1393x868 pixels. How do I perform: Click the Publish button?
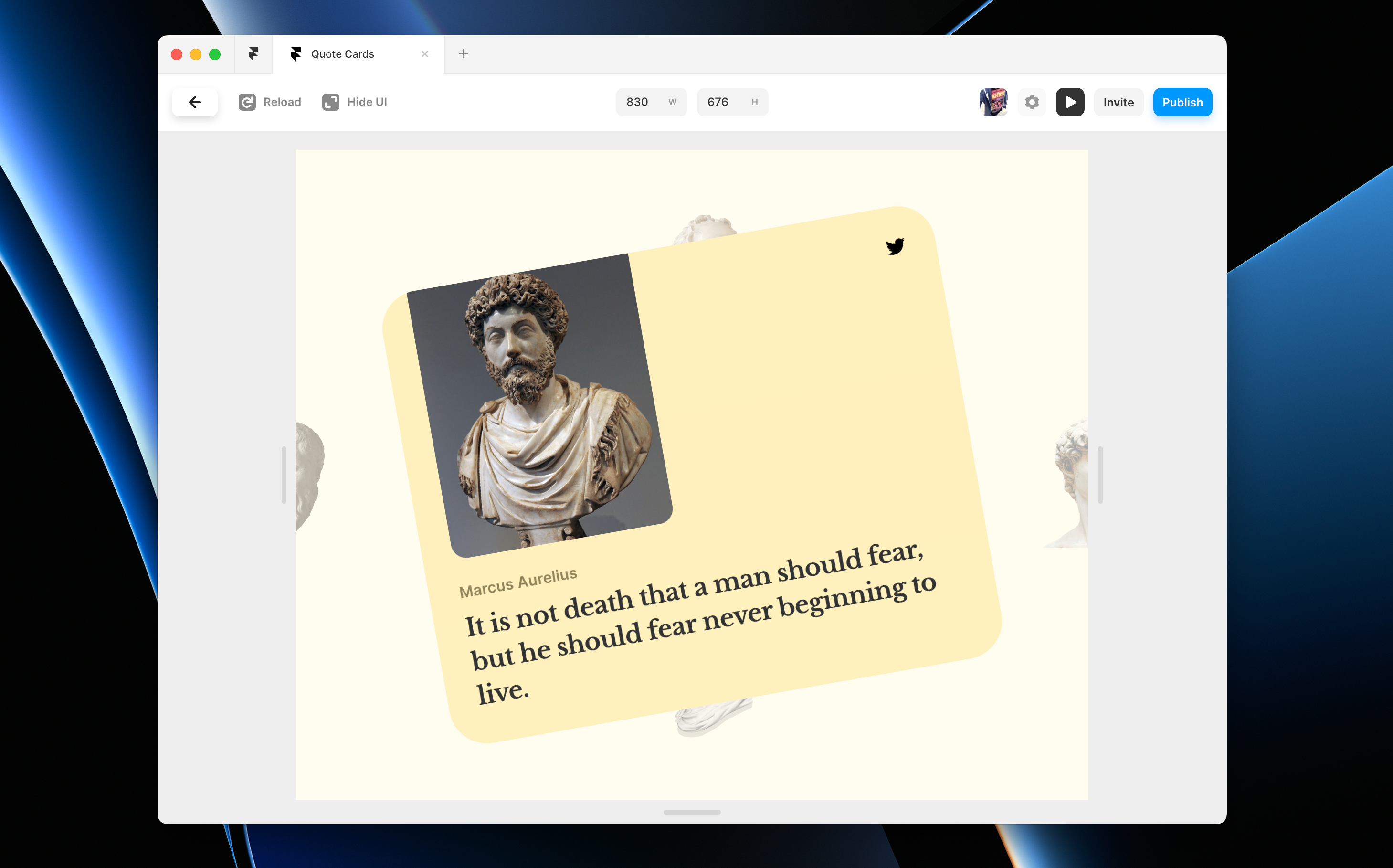[x=1182, y=102]
